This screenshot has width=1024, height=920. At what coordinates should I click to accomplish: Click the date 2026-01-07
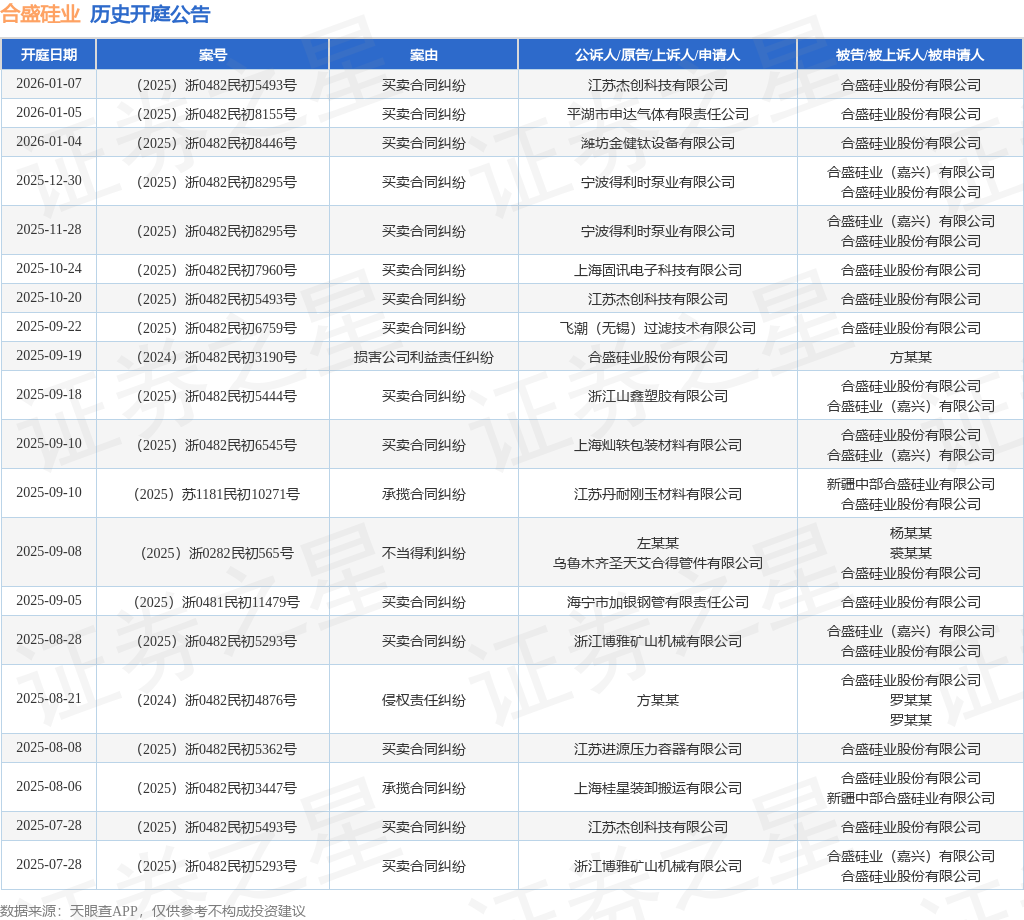tap(49, 84)
